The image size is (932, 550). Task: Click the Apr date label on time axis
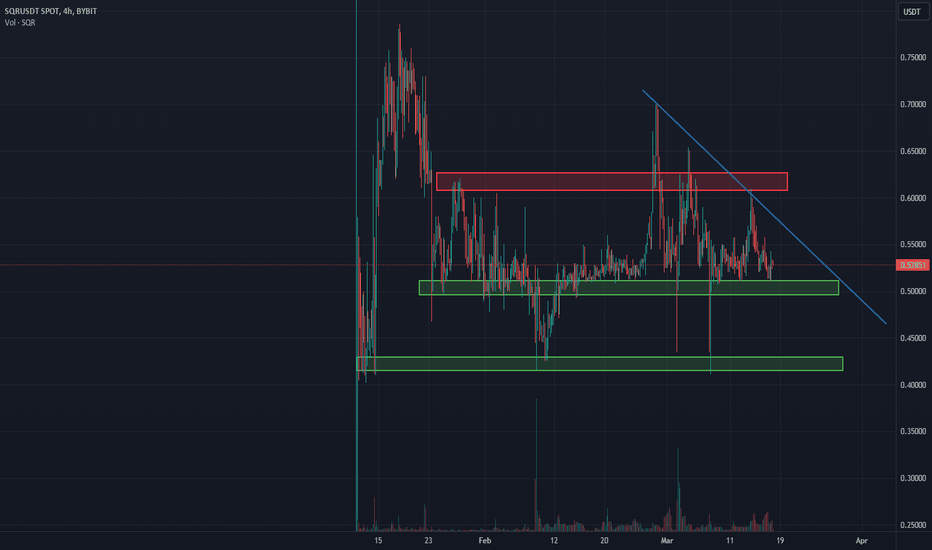[861, 540]
